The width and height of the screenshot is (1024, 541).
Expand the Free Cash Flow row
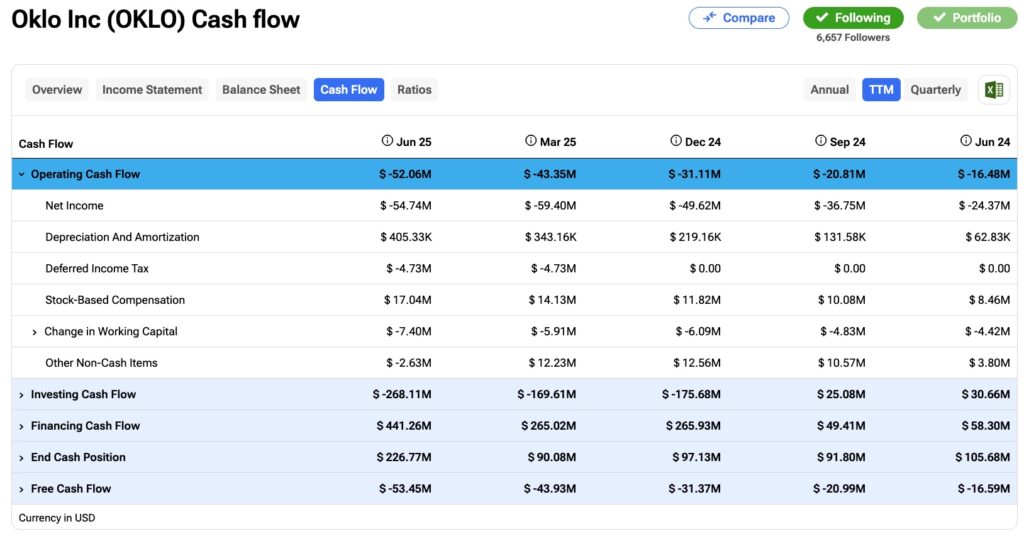pos(22,489)
